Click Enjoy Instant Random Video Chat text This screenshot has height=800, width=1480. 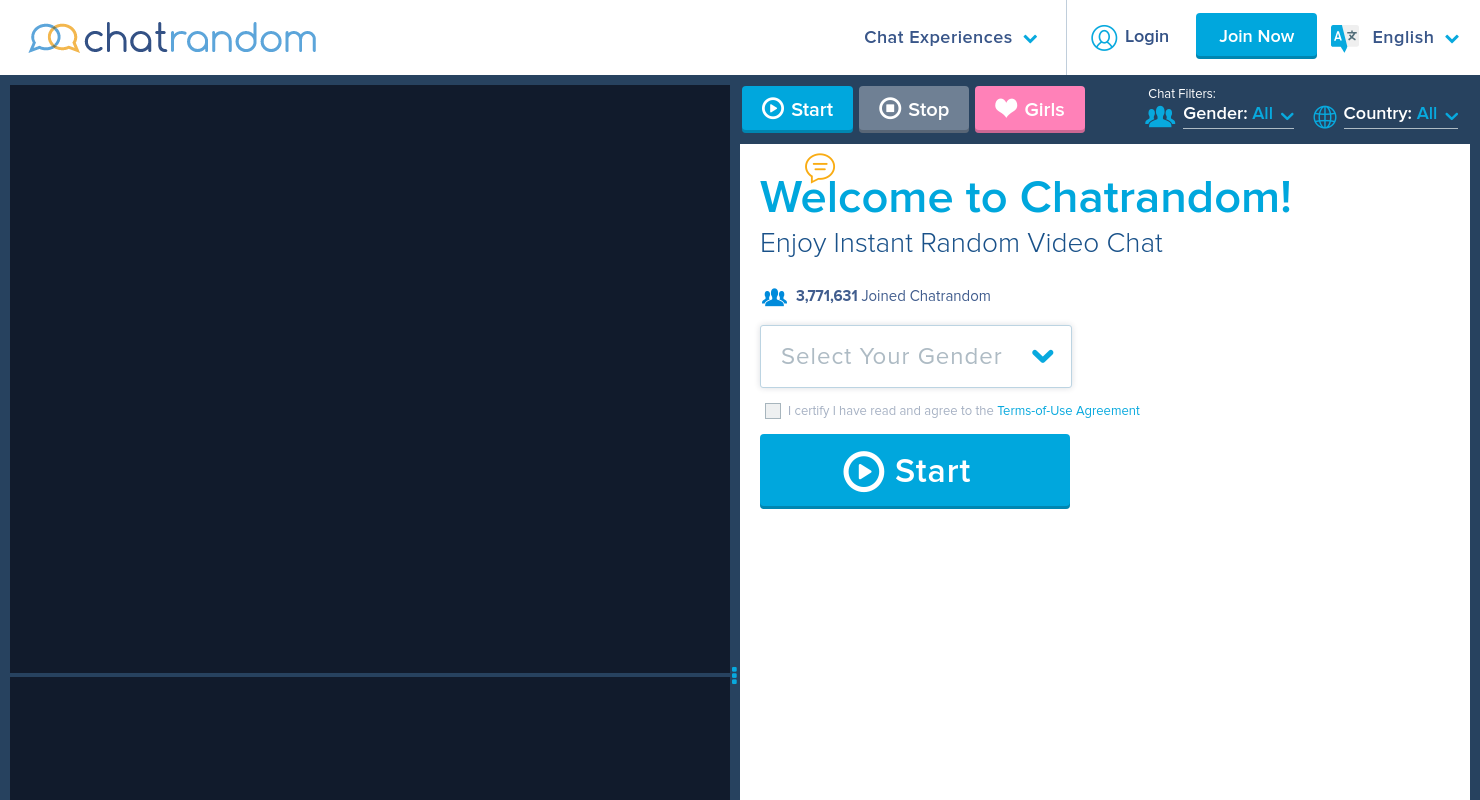pyautogui.click(x=961, y=243)
